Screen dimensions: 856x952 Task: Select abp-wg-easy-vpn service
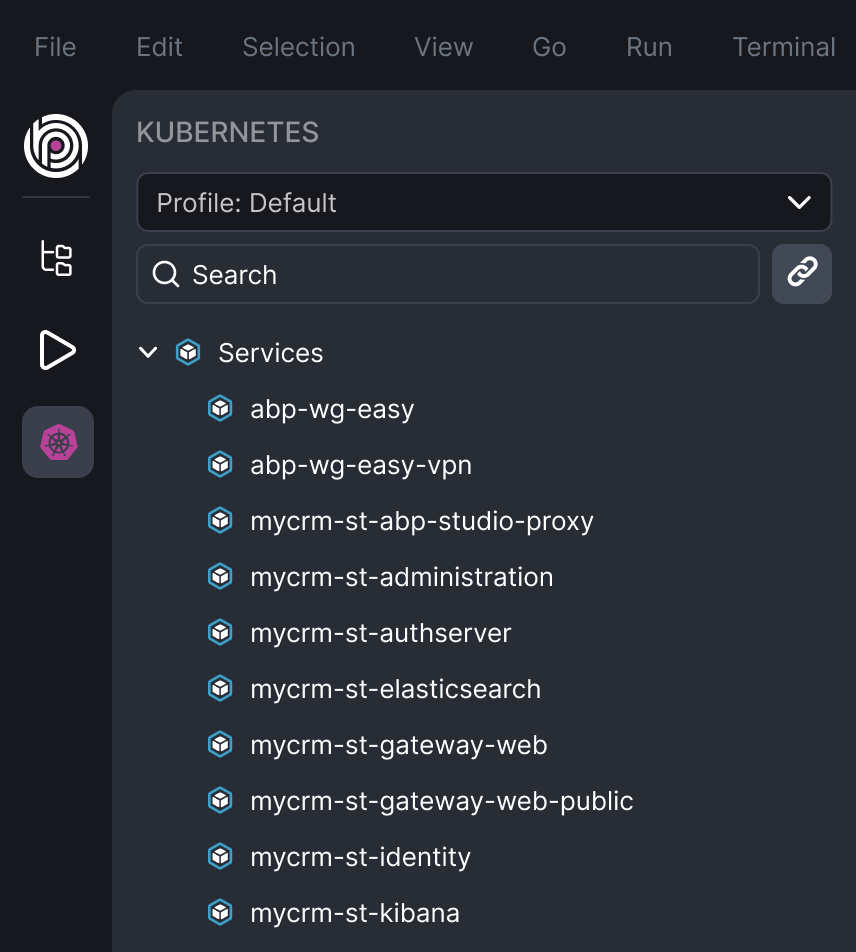coord(361,465)
